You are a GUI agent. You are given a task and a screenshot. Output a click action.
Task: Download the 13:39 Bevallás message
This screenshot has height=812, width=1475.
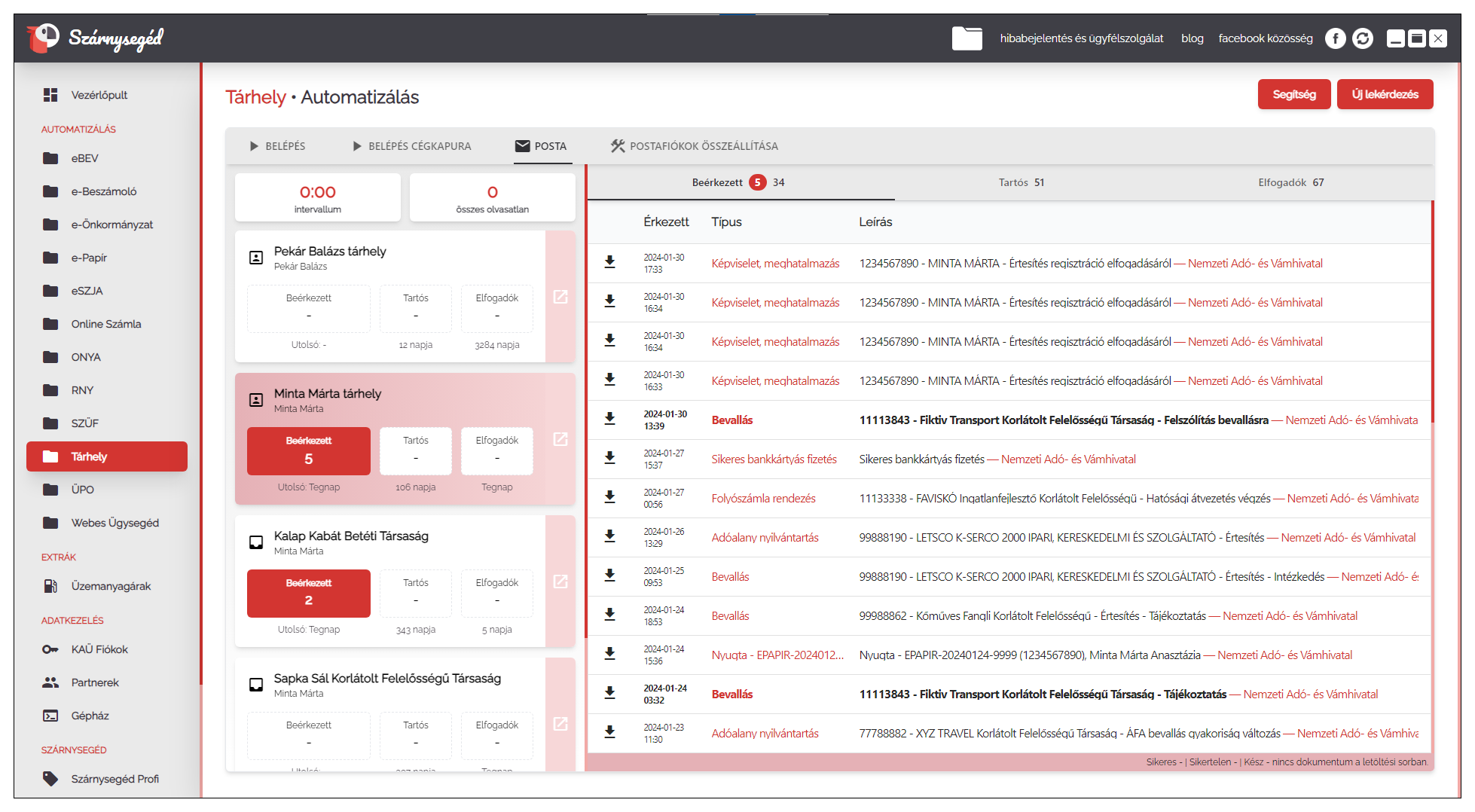click(610, 419)
